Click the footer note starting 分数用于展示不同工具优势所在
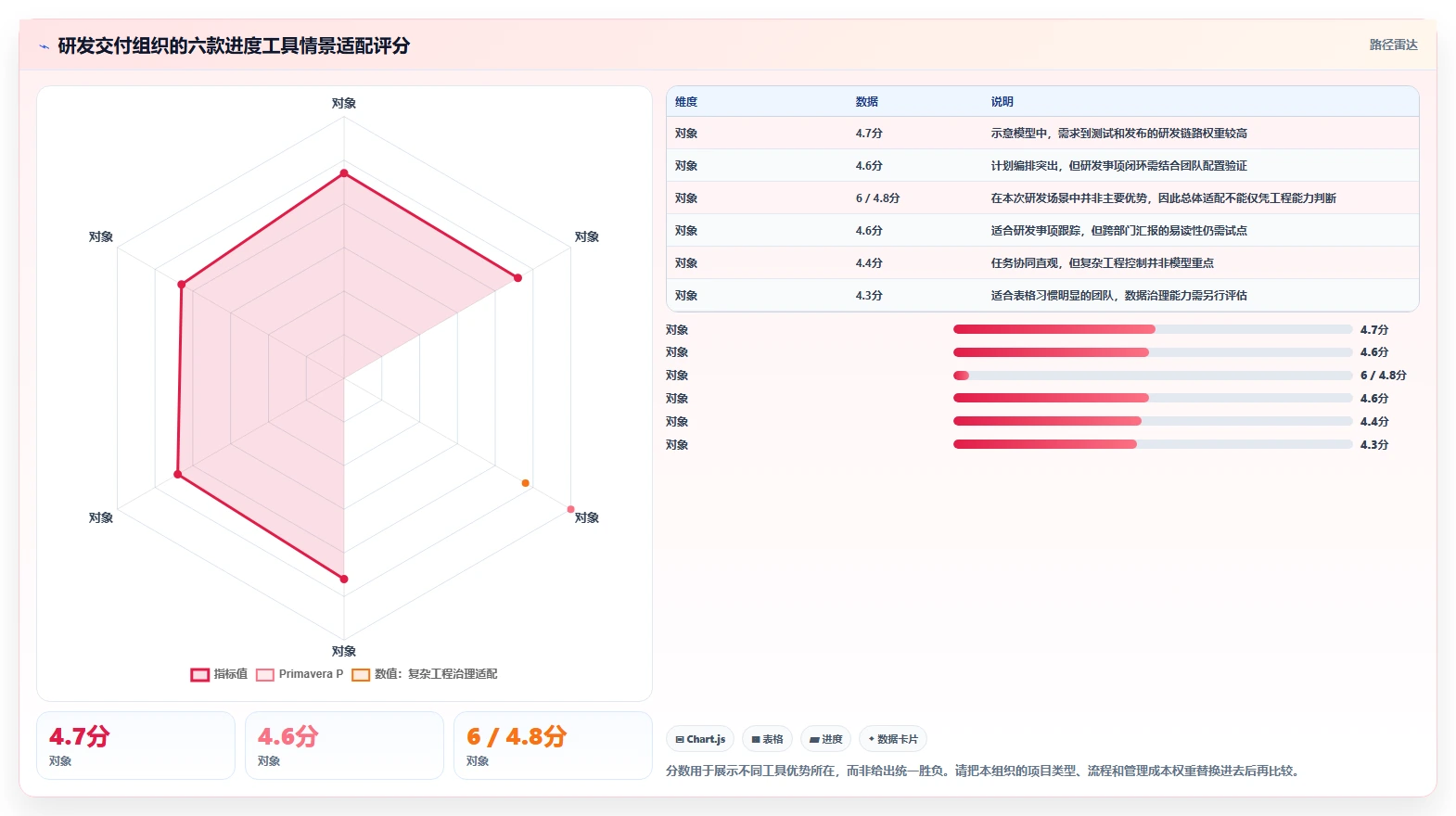 984,771
